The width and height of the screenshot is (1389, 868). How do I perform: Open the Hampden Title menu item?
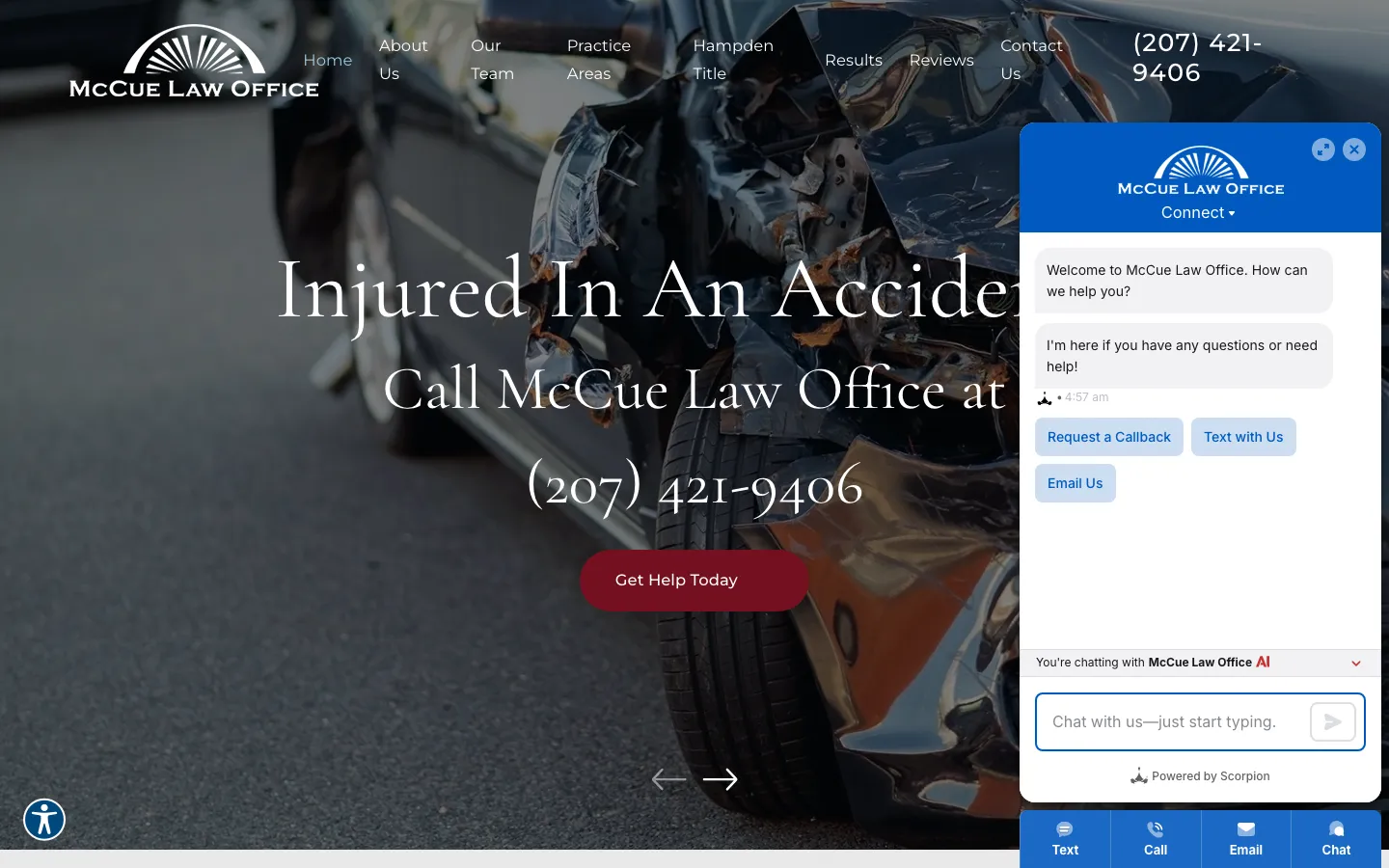[x=733, y=60]
